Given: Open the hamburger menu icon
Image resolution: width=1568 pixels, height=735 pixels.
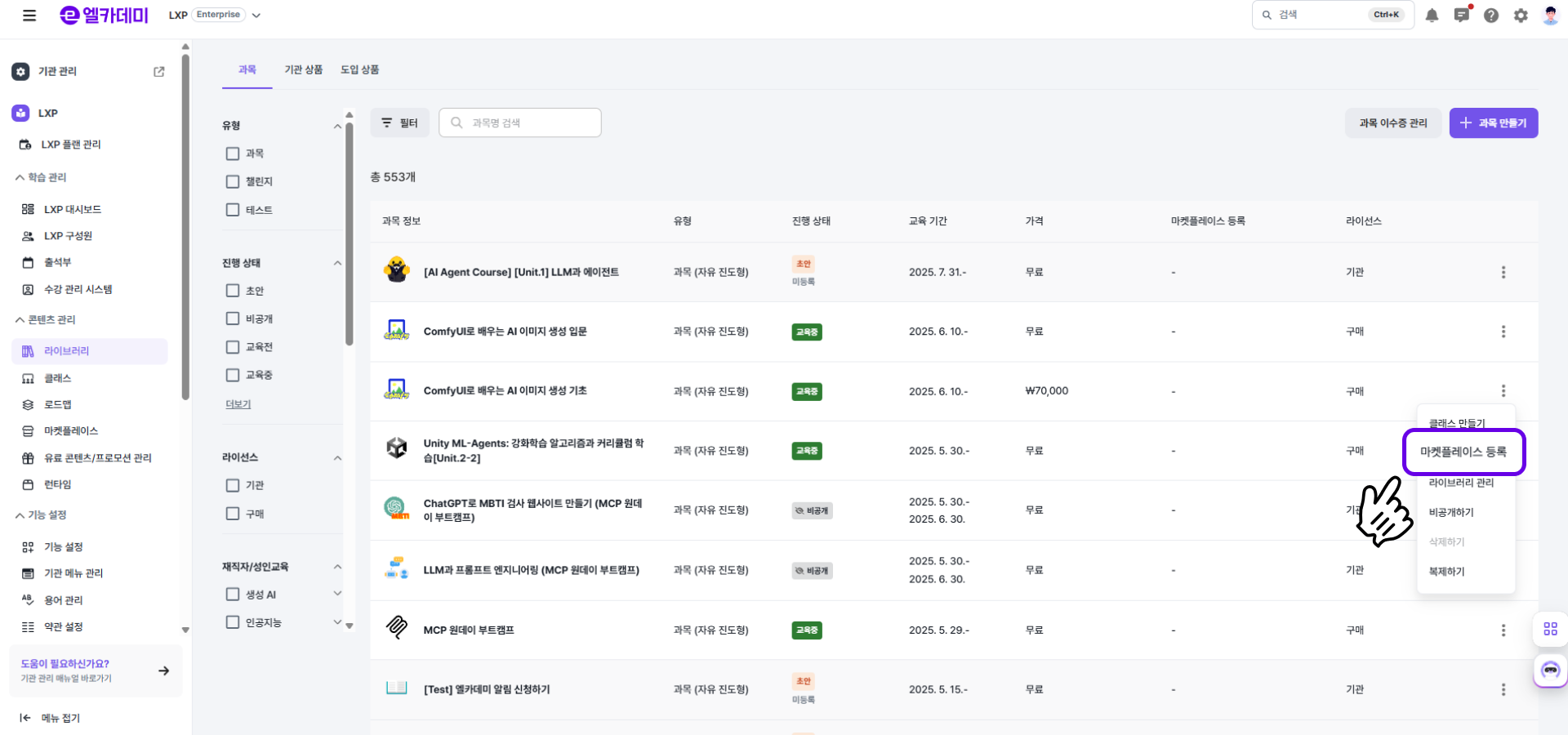Looking at the screenshot, I should point(29,16).
